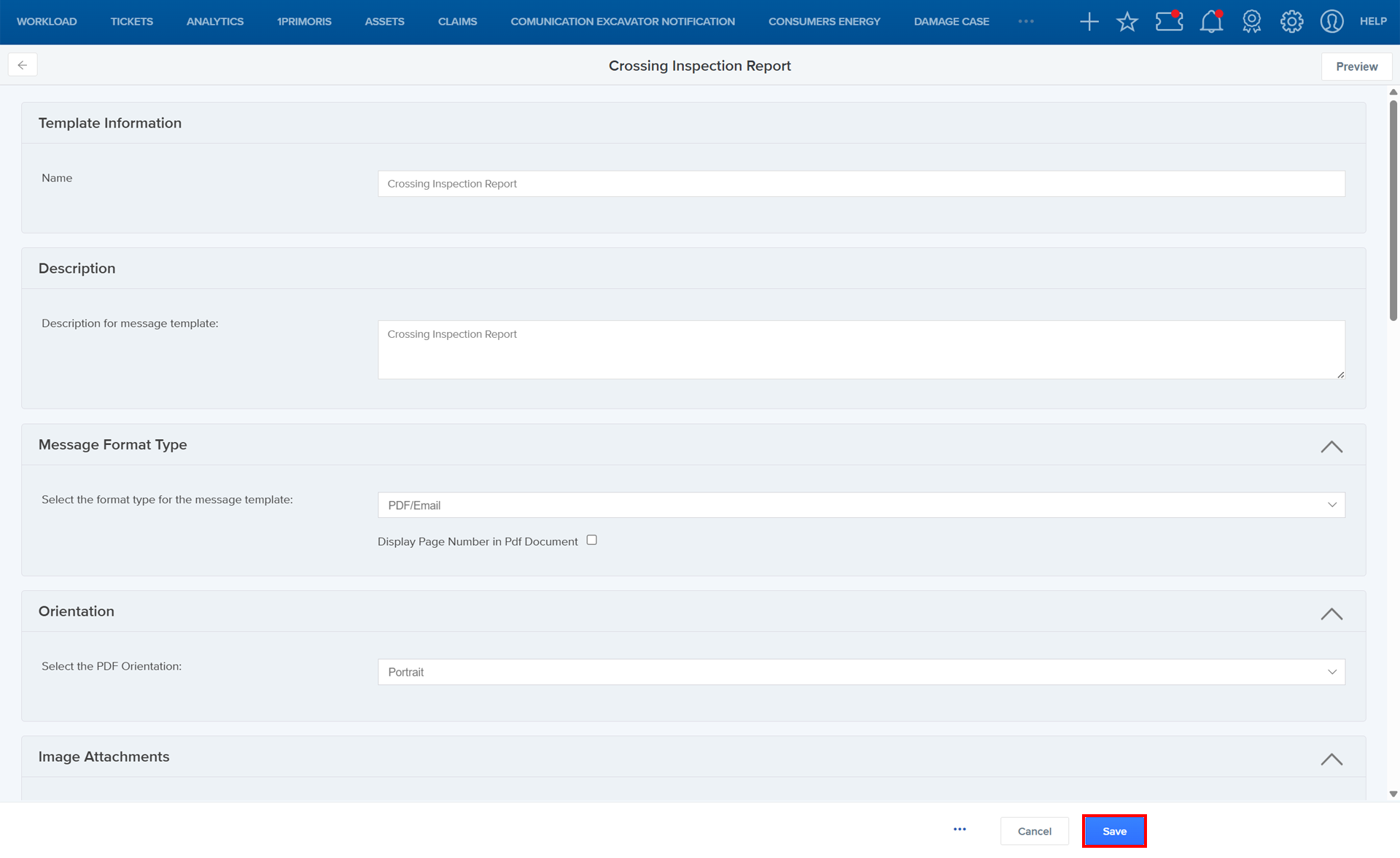Viewport: 1400px width, 858px height.
Task: Click the Preview button
Action: coord(1356,66)
